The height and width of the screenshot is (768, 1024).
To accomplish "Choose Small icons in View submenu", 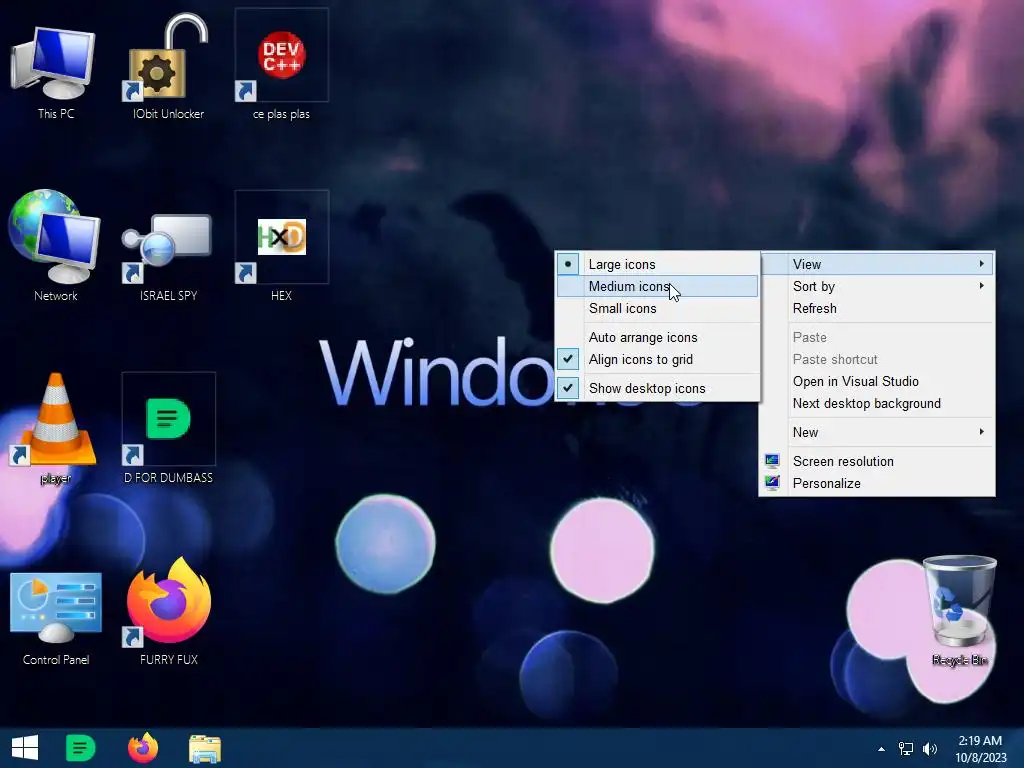I will (658, 308).
